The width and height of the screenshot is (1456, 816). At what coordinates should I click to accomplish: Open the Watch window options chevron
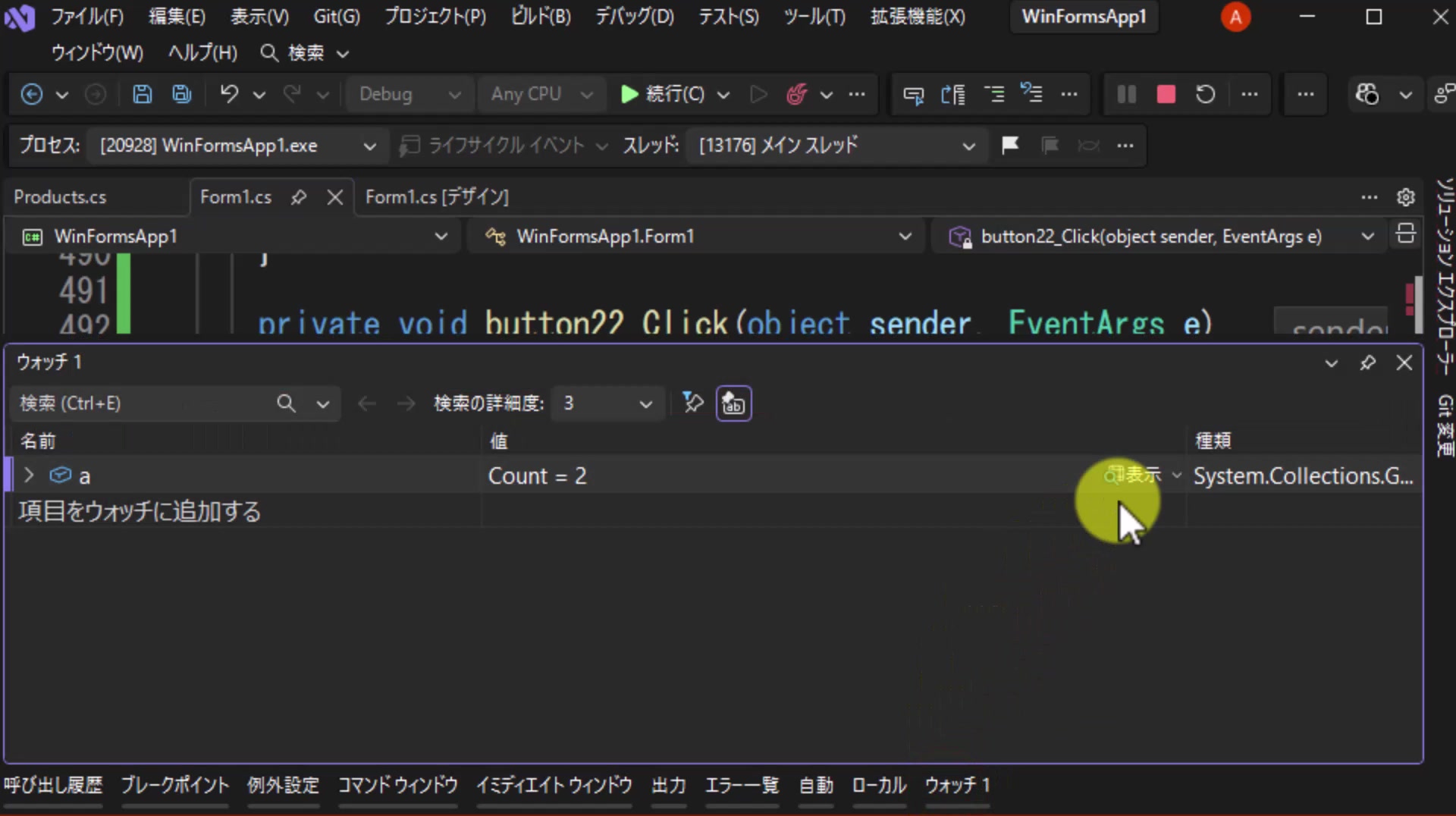click(1331, 362)
